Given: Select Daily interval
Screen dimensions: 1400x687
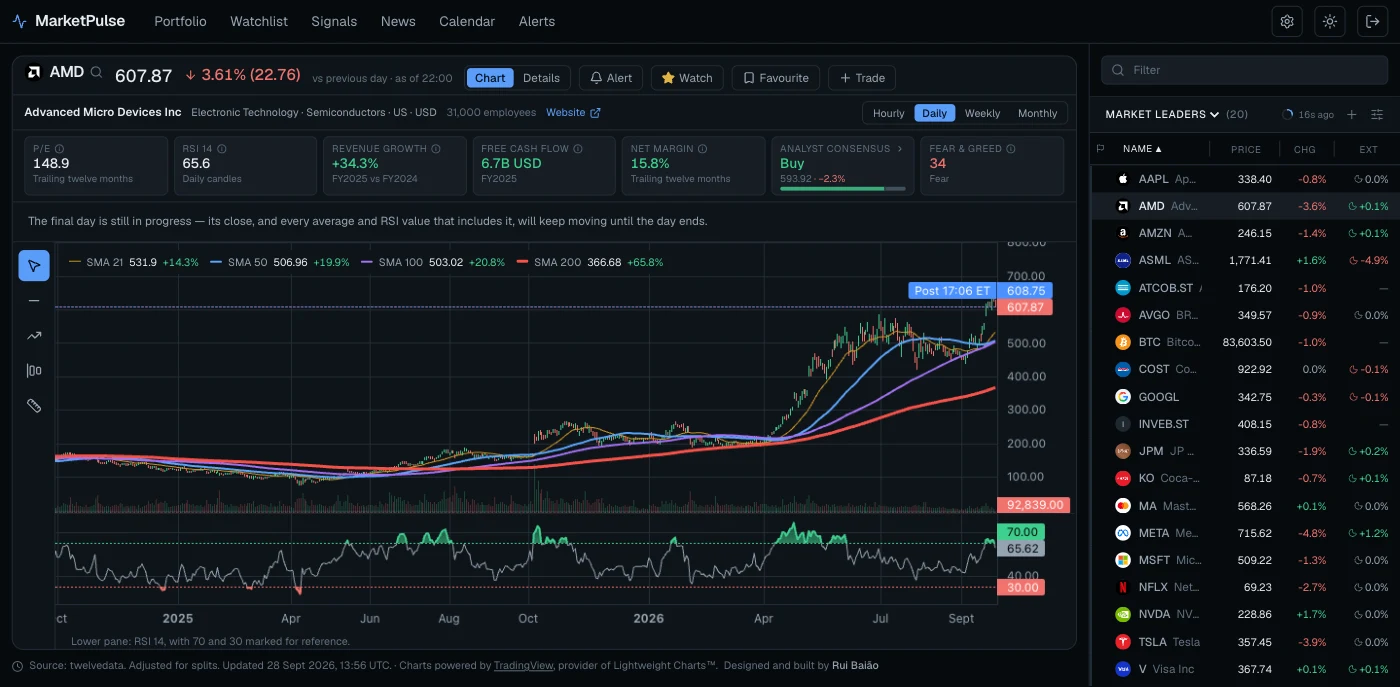Looking at the screenshot, I should (x=934, y=113).
